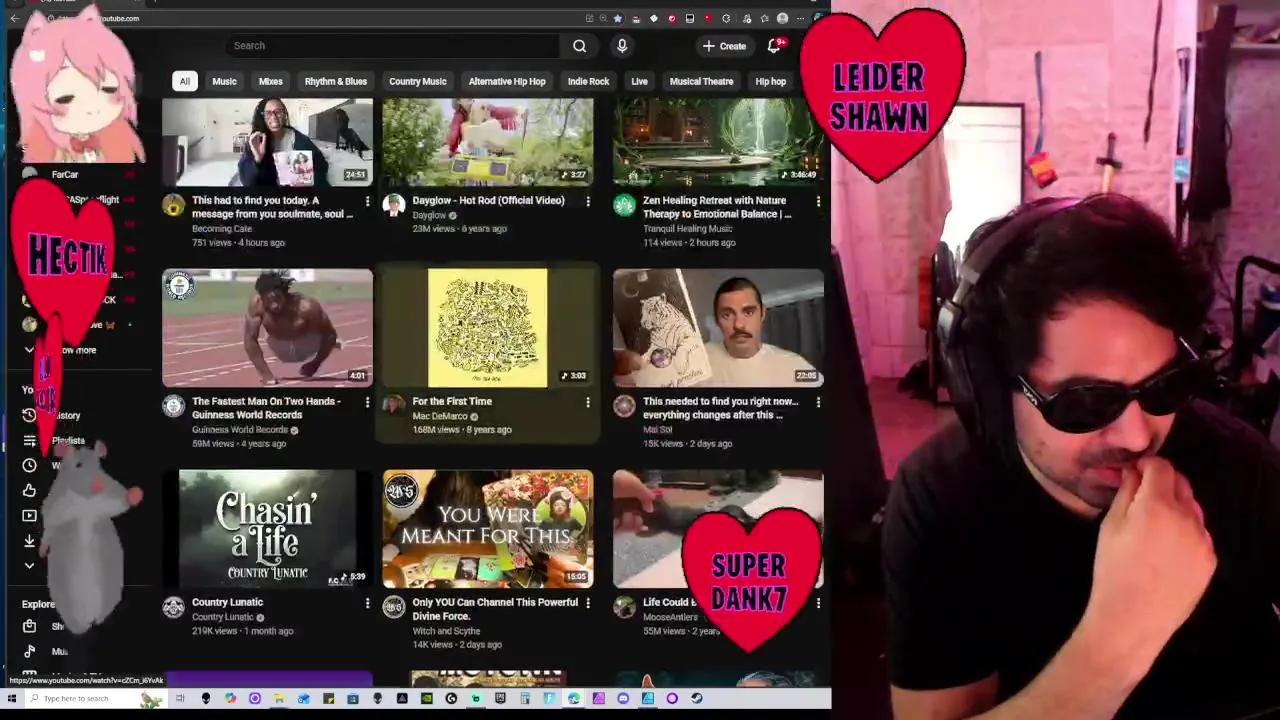Open options menu for Mai Sol video
The height and width of the screenshot is (720, 1280).
coord(818,403)
